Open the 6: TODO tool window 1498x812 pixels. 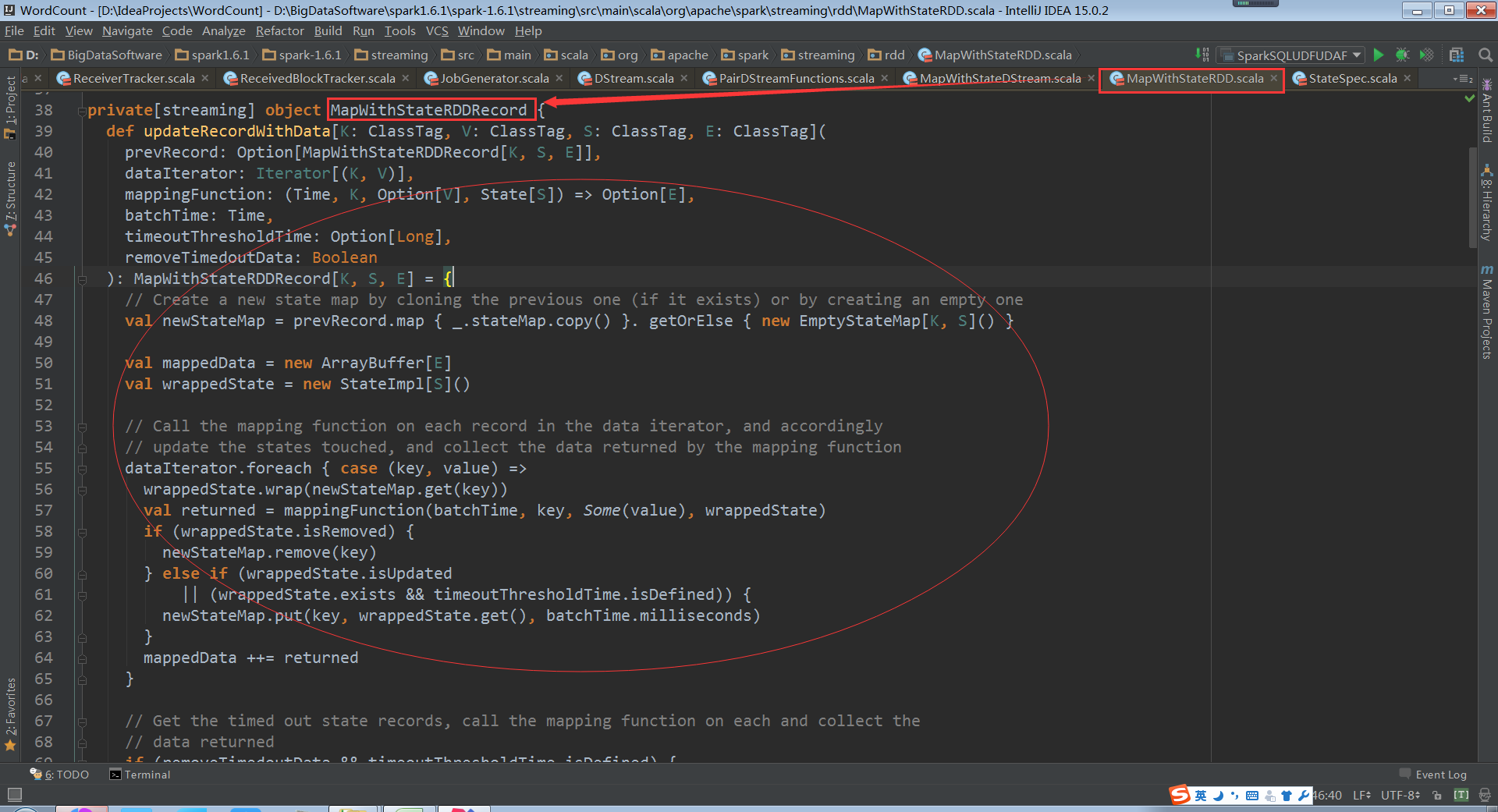[60, 775]
